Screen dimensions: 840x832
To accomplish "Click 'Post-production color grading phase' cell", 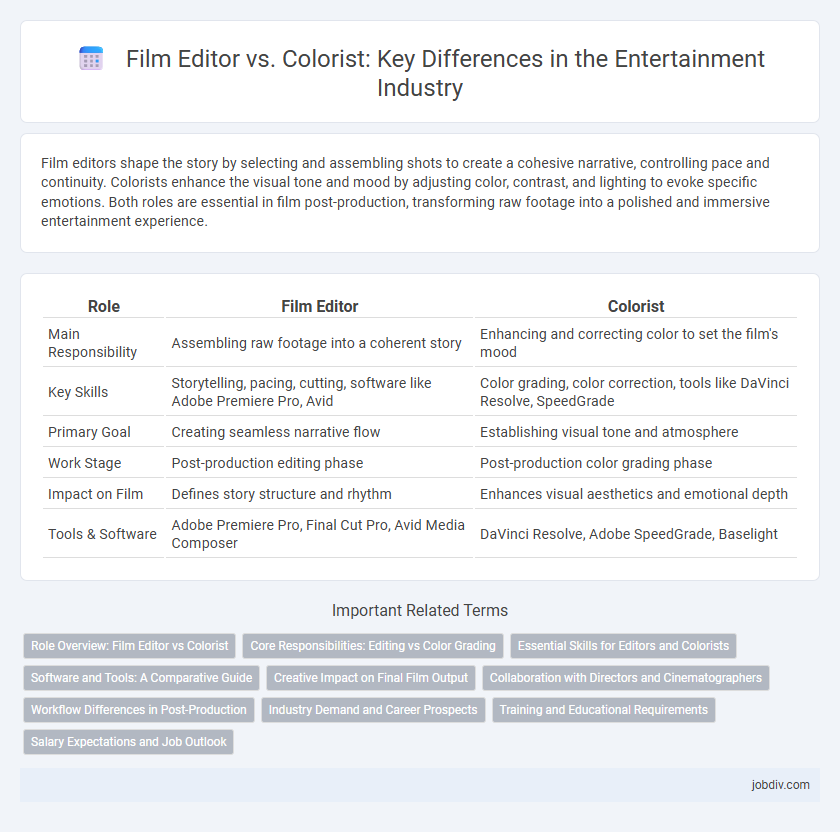I will [636, 463].
